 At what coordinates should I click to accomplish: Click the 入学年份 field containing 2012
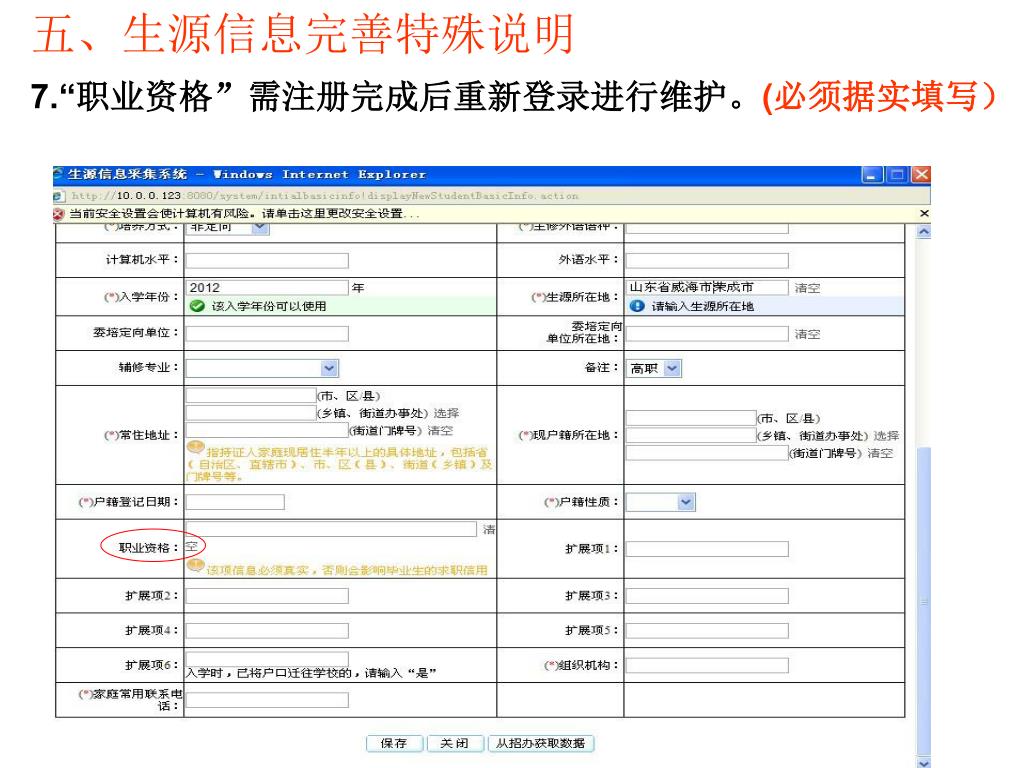pos(267,287)
